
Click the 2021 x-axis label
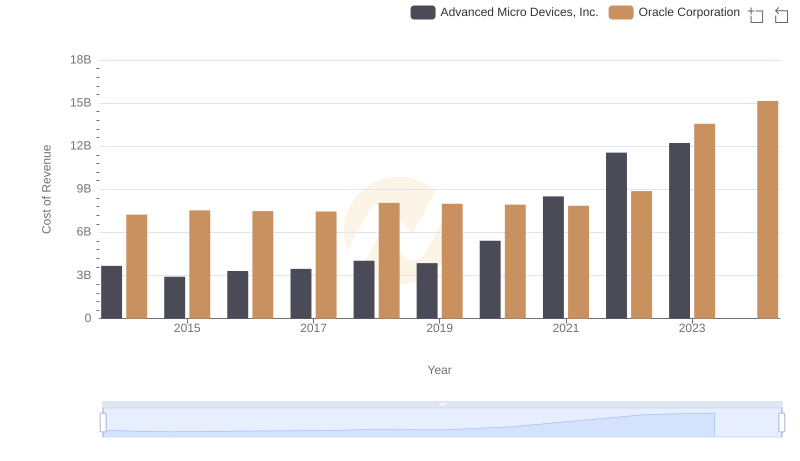click(x=566, y=328)
